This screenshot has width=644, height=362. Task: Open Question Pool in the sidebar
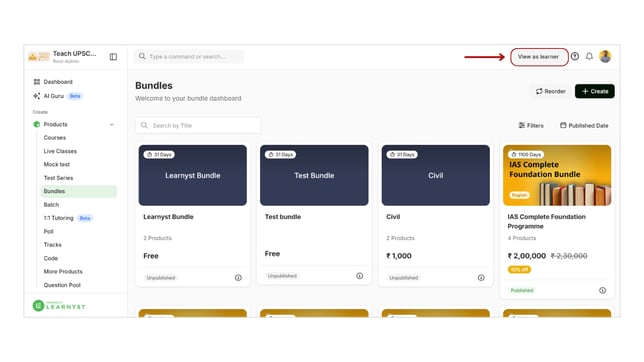(x=62, y=285)
